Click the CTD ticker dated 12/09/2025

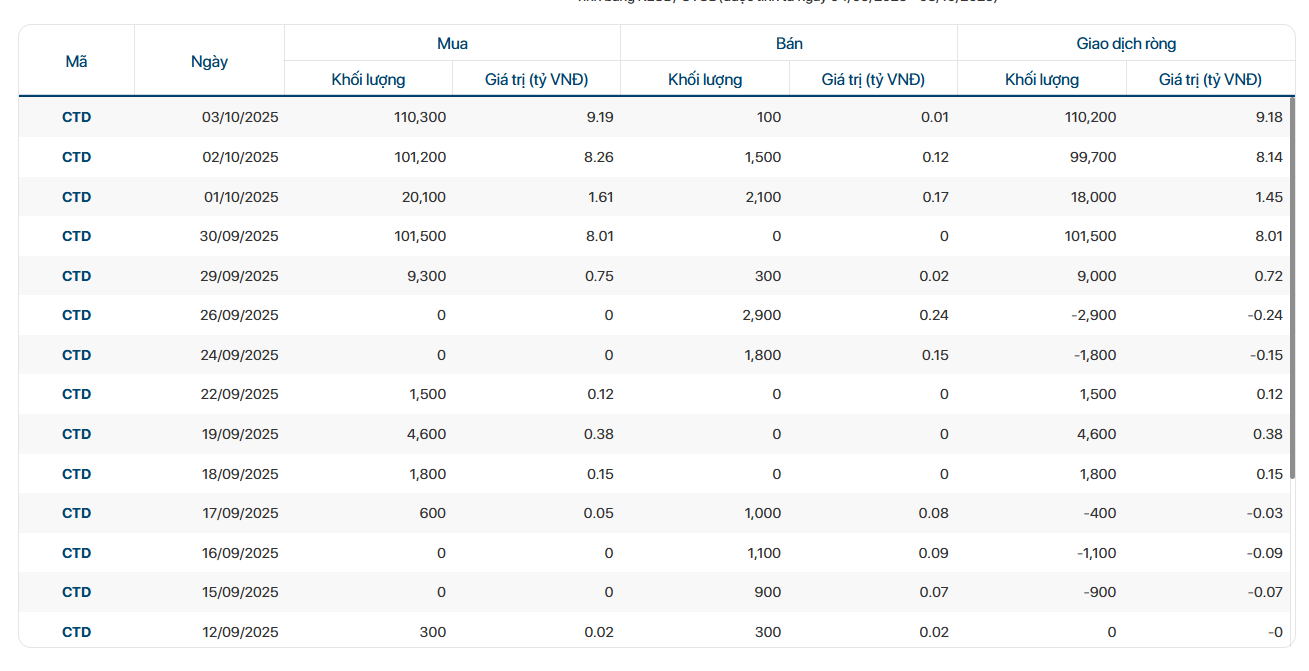[76, 632]
